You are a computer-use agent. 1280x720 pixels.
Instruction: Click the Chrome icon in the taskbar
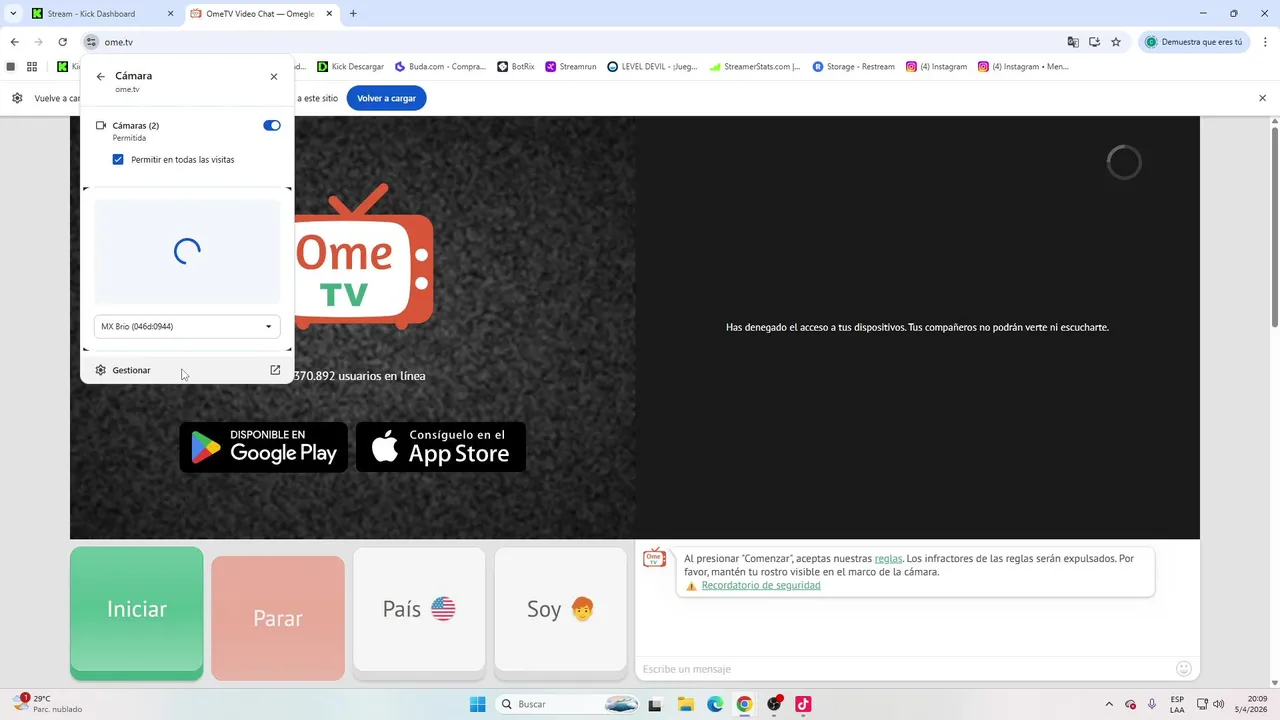pyautogui.click(x=744, y=704)
